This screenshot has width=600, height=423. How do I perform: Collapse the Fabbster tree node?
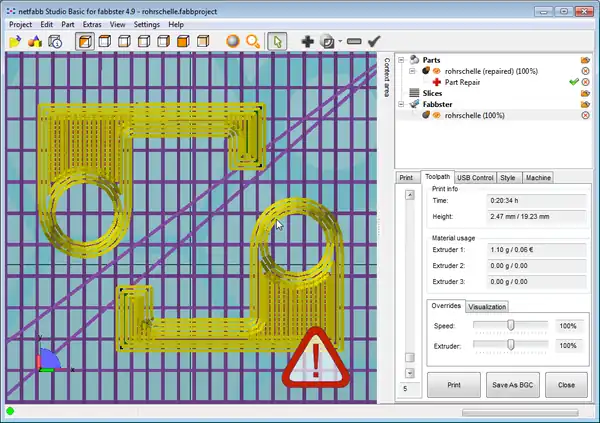[x=401, y=104]
